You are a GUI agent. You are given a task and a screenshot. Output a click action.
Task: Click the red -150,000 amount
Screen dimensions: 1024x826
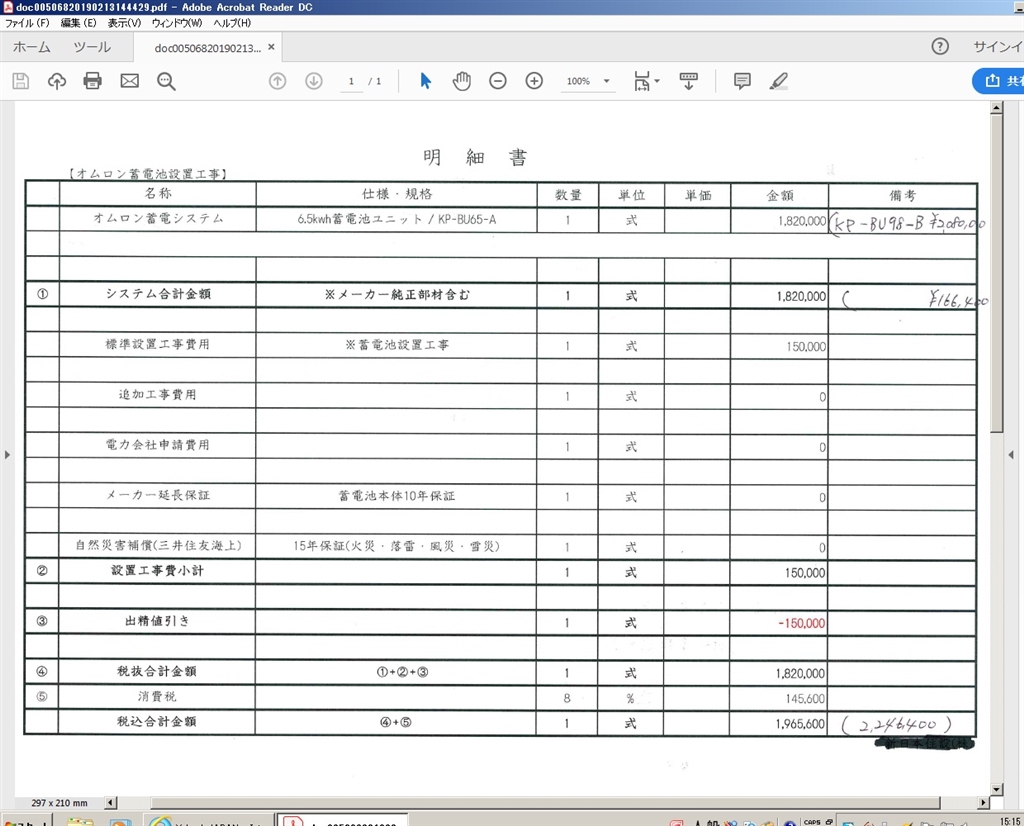pyautogui.click(x=801, y=624)
